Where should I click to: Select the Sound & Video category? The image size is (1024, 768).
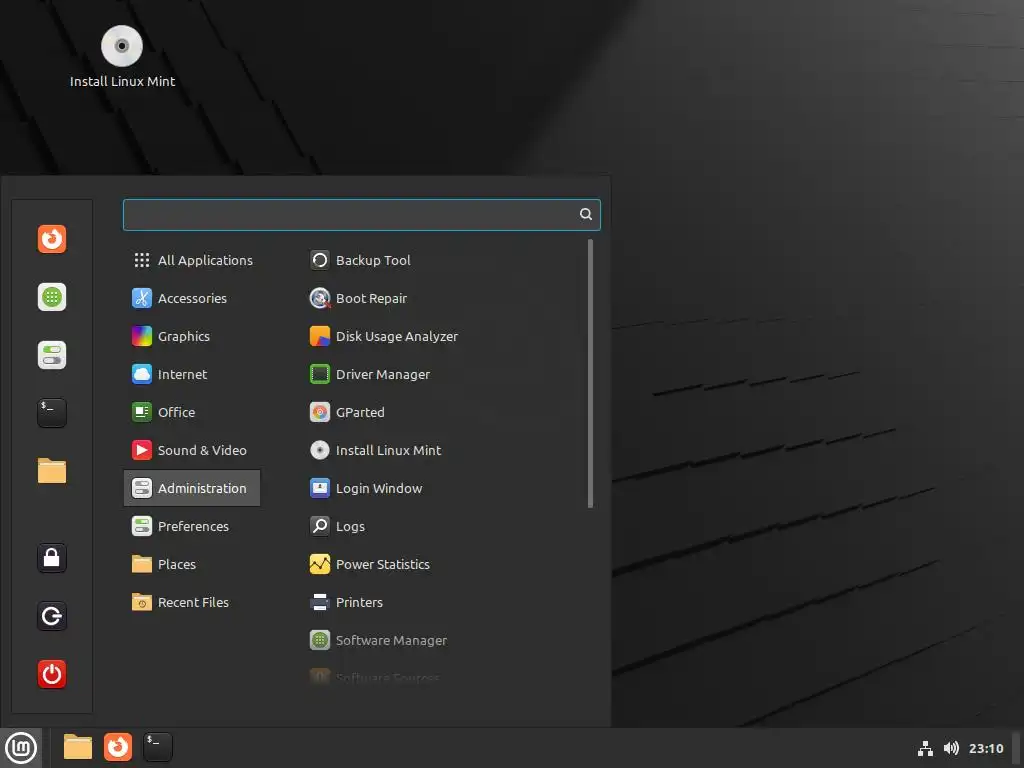[192, 450]
